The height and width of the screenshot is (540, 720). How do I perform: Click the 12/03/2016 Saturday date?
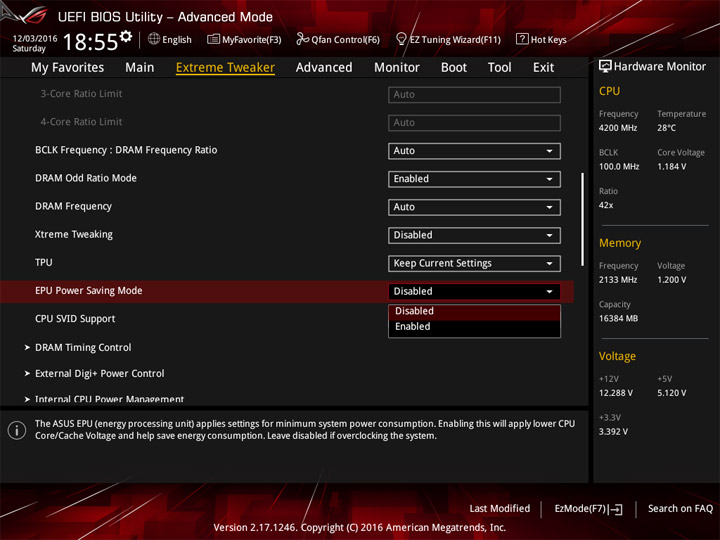34,43
